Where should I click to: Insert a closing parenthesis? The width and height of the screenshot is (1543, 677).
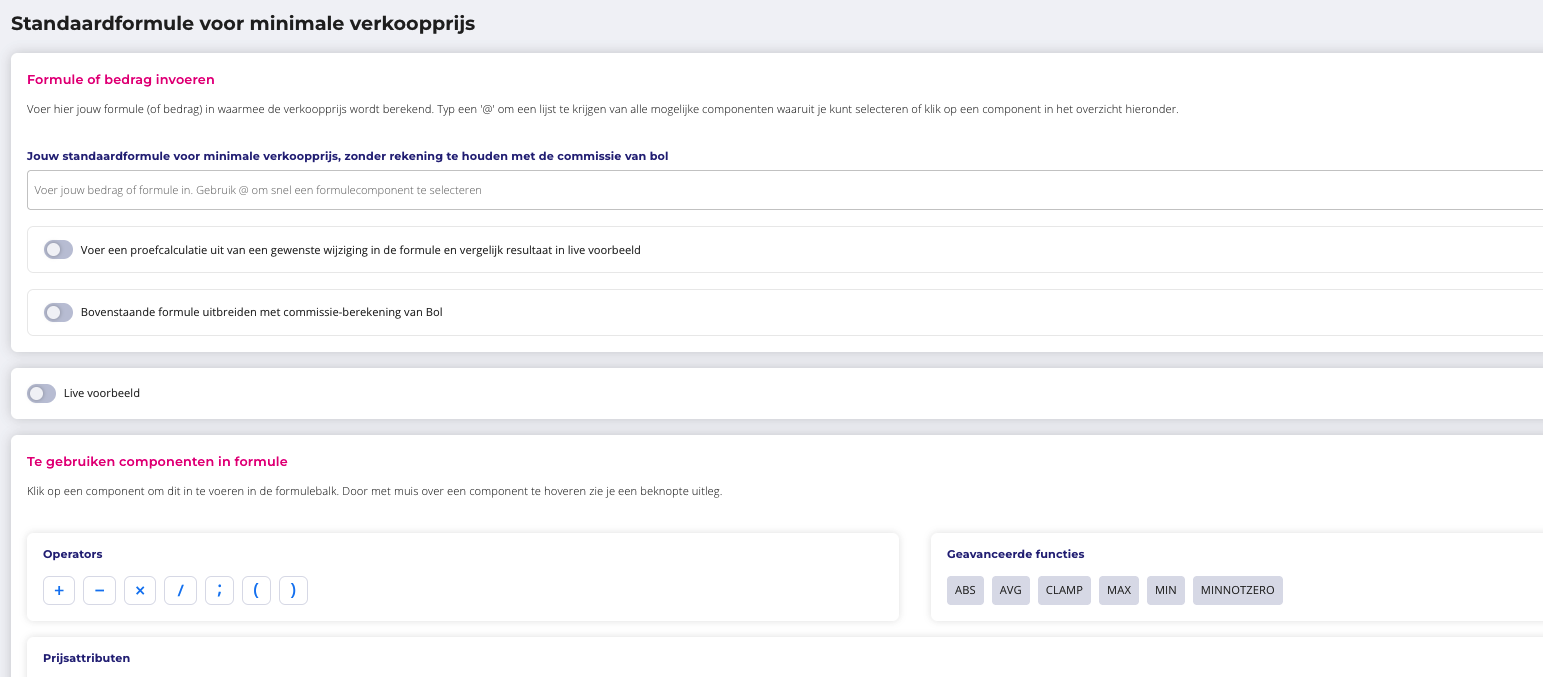(x=293, y=591)
